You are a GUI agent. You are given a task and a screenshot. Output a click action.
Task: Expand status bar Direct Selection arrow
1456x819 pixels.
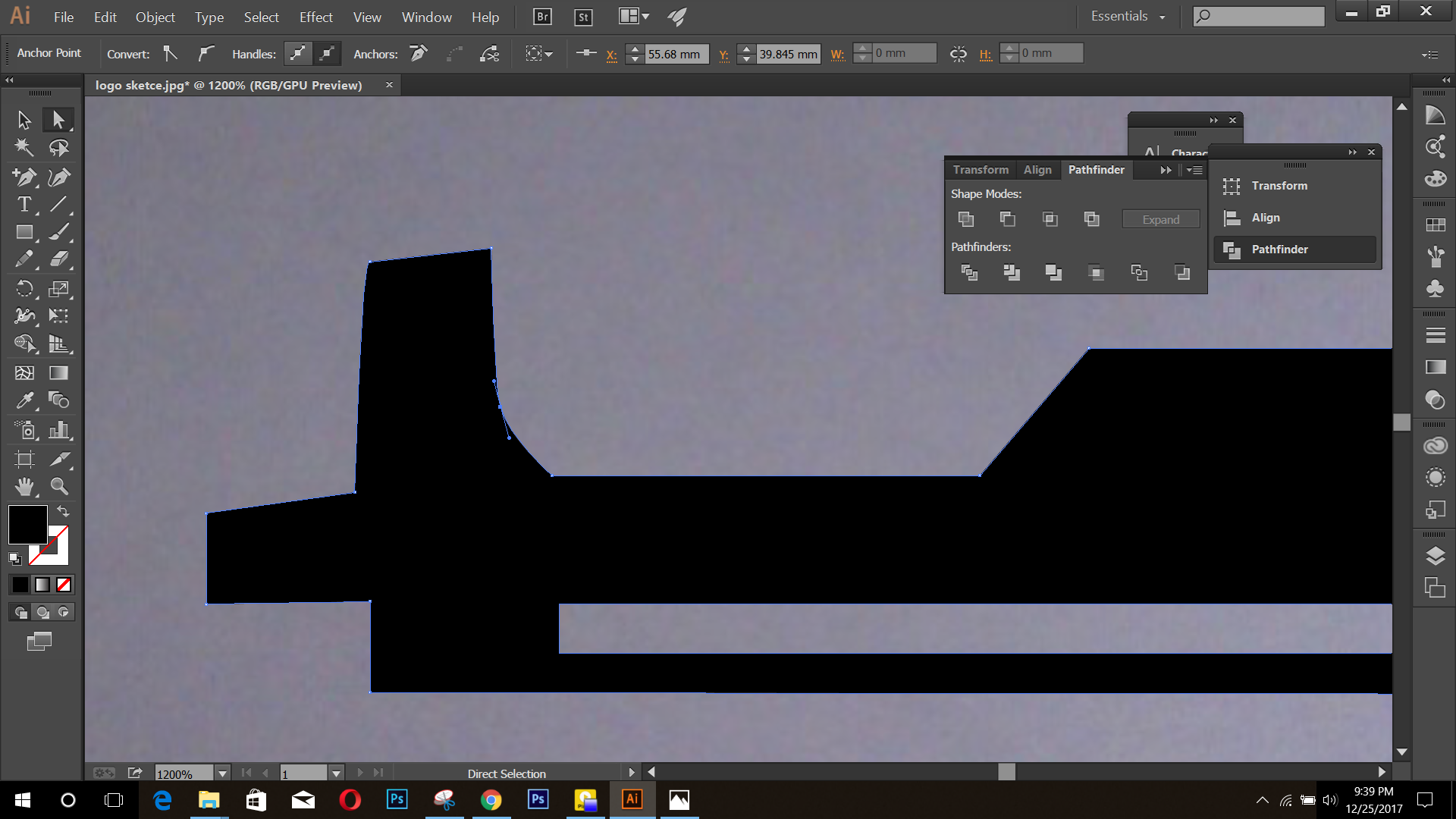pos(631,773)
